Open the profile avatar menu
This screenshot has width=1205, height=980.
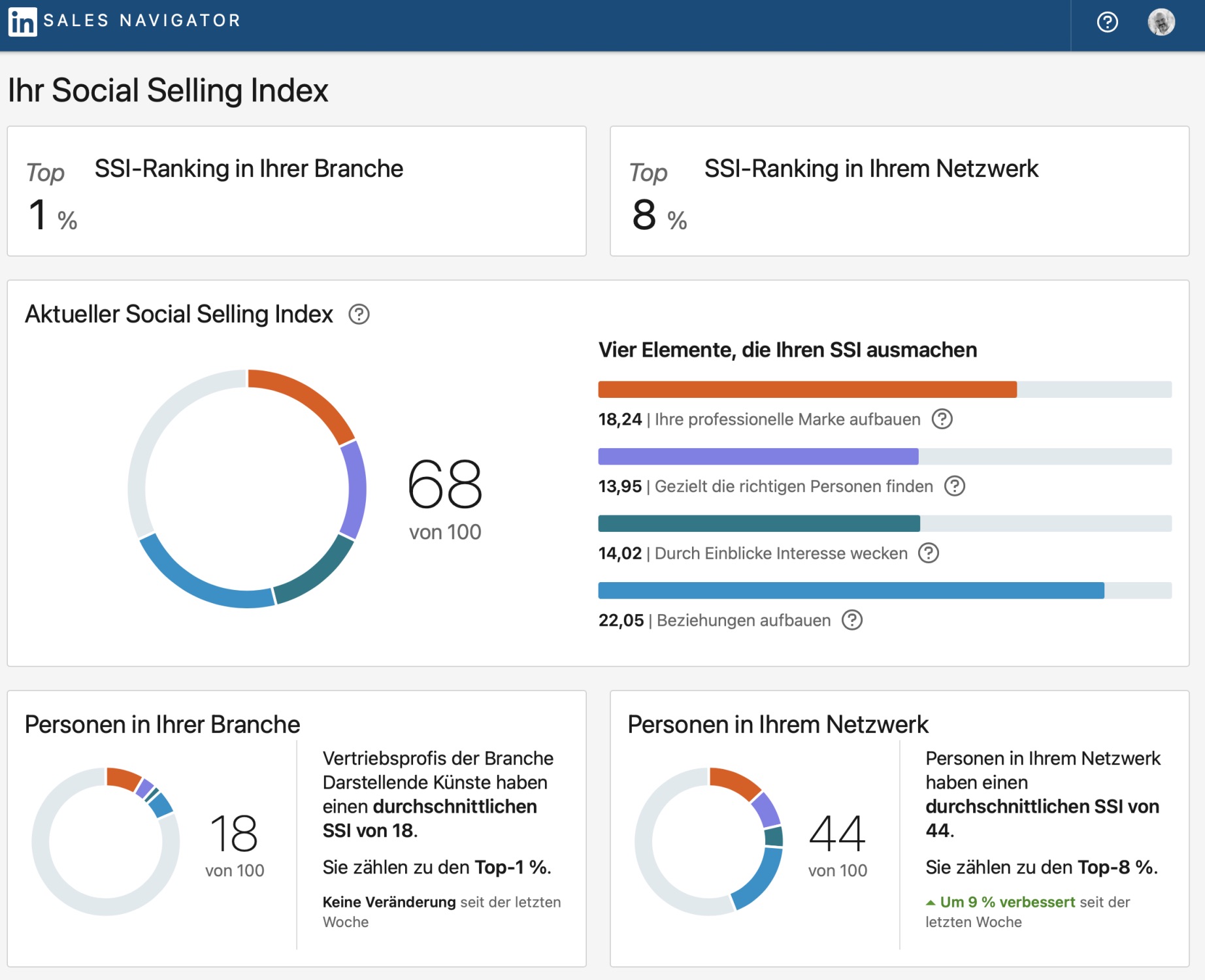click(1161, 22)
